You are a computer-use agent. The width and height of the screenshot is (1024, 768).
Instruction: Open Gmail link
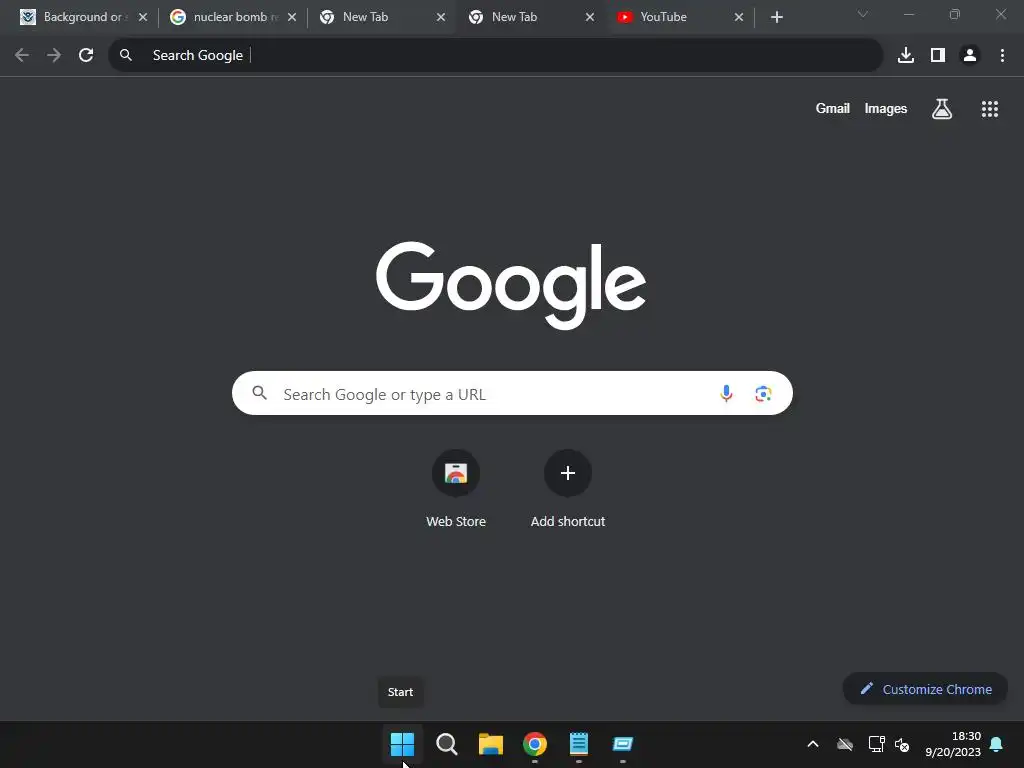pyautogui.click(x=833, y=108)
